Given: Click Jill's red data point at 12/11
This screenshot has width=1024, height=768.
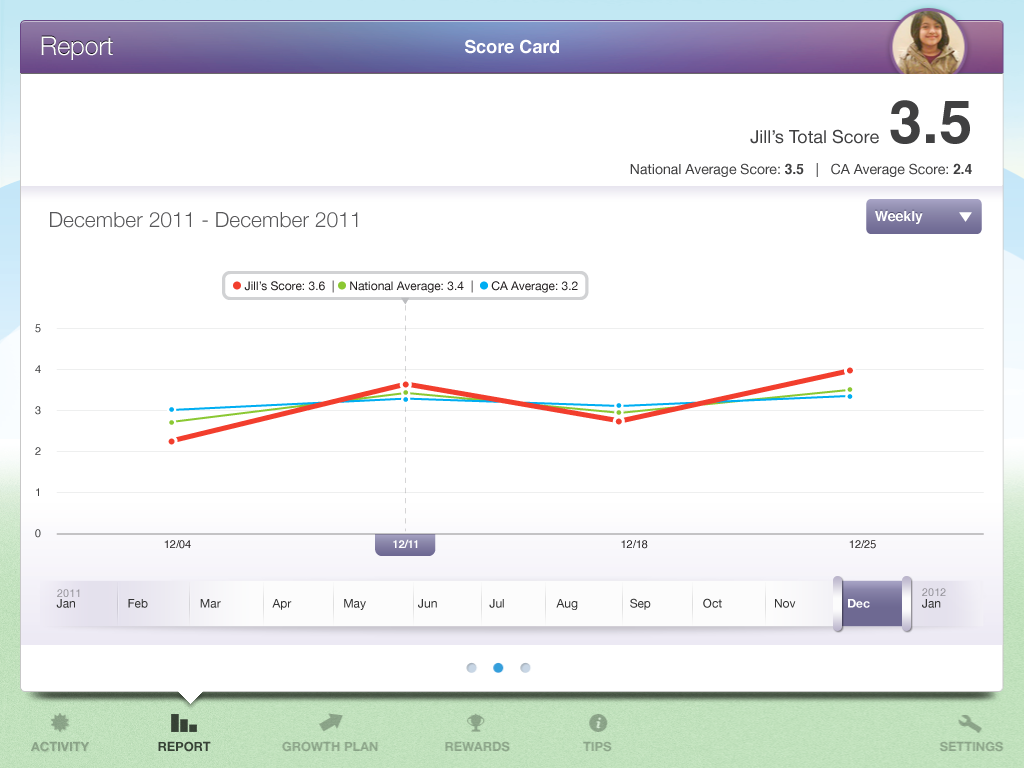Looking at the screenshot, I should [406, 385].
